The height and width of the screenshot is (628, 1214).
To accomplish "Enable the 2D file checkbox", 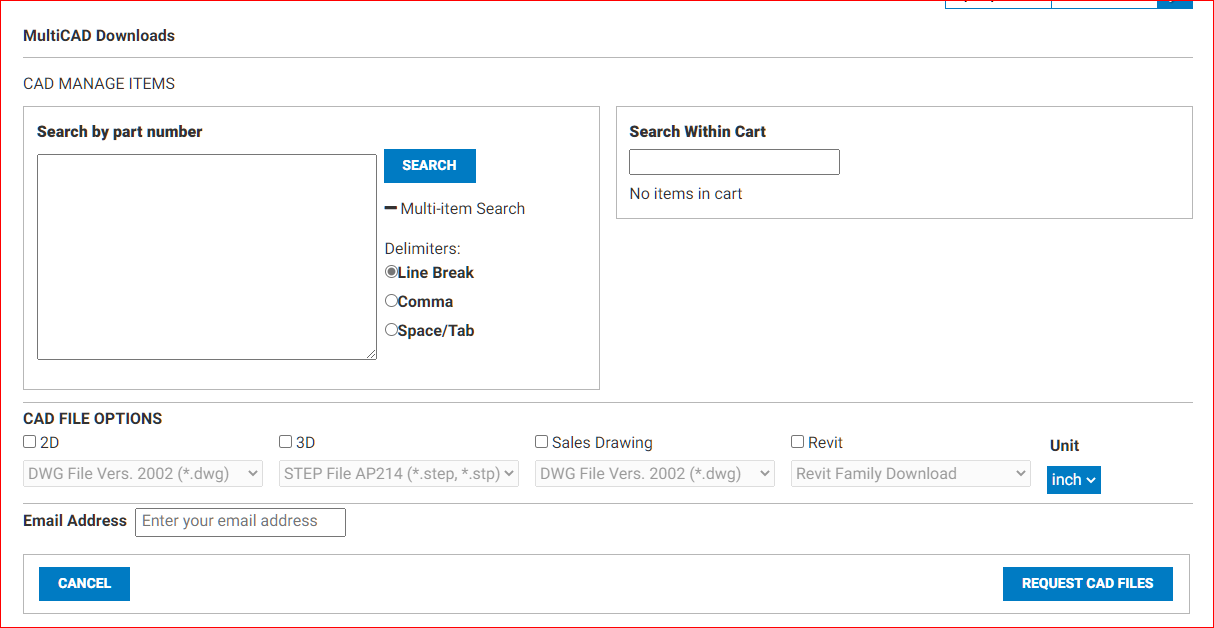I will (x=30, y=442).
